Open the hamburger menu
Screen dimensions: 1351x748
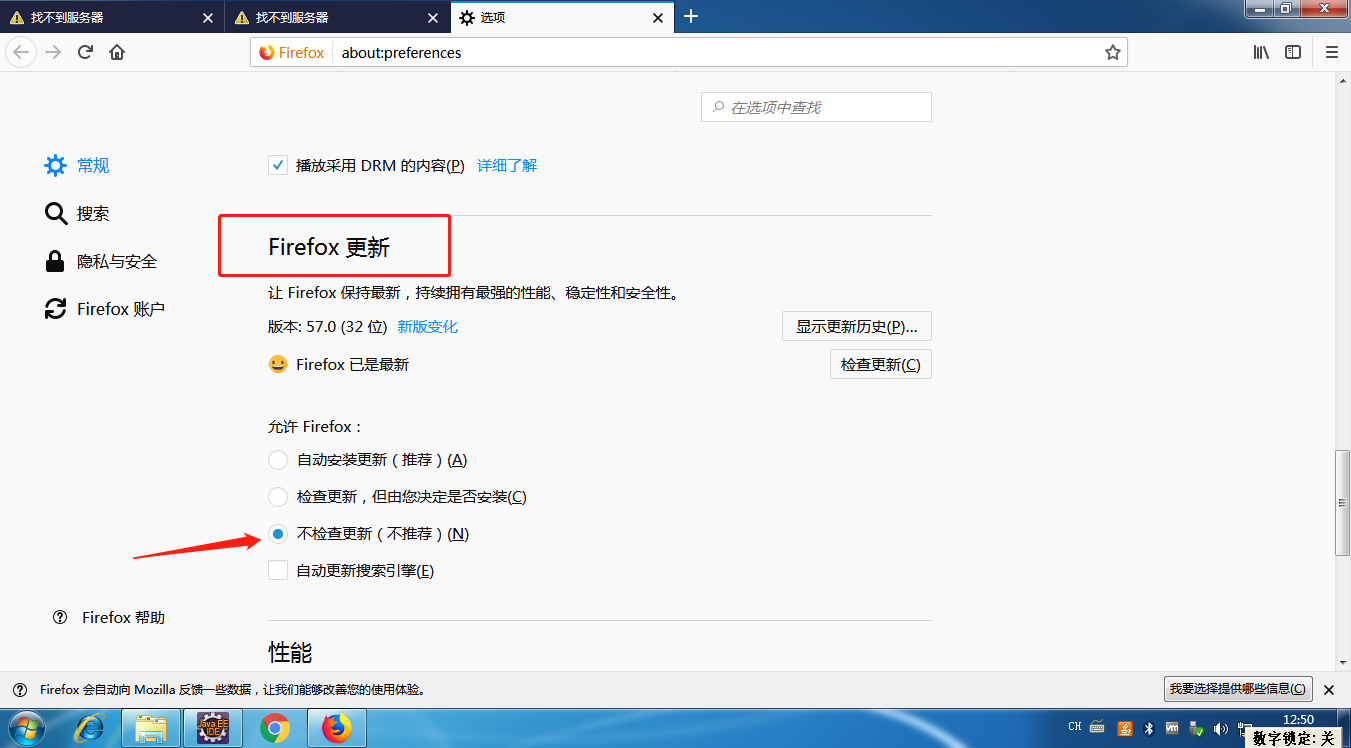[x=1331, y=52]
